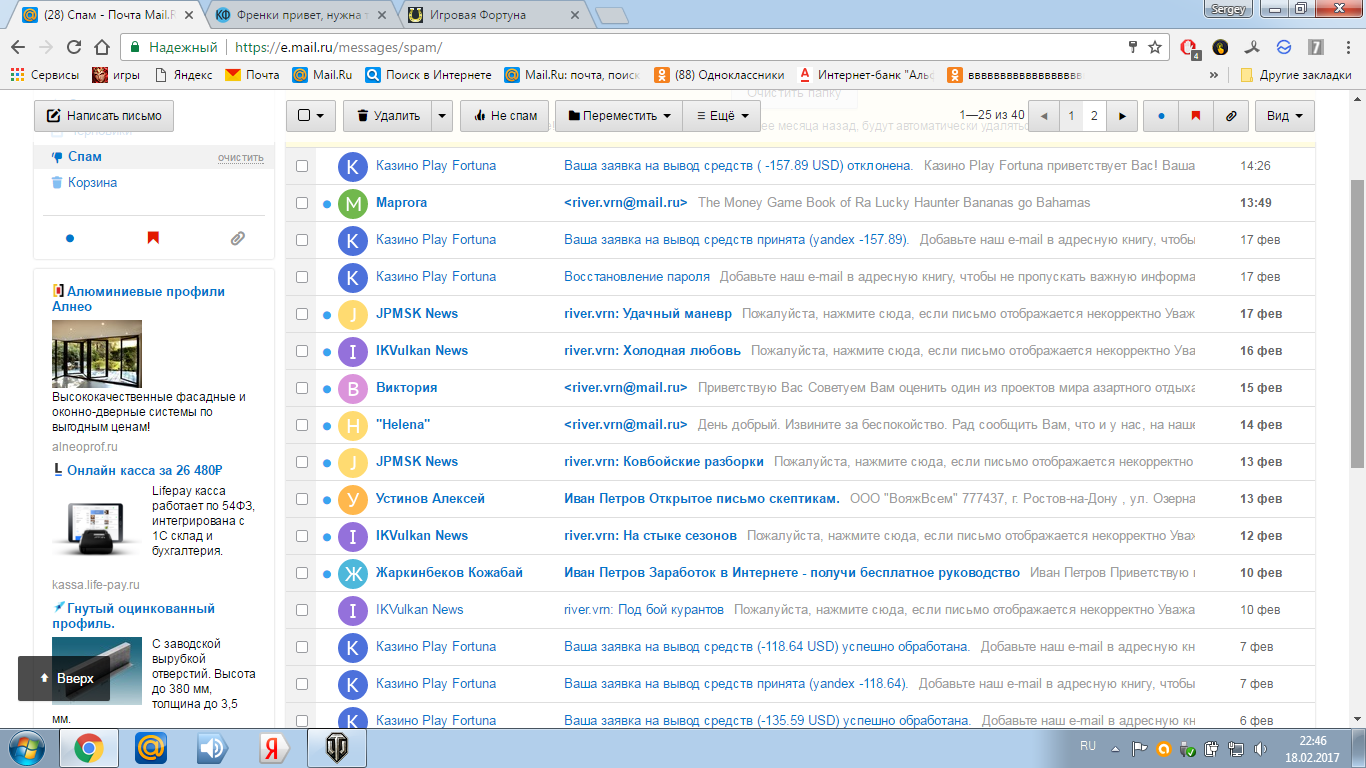Click the Сервисы apps bookmark icon

tap(17, 75)
